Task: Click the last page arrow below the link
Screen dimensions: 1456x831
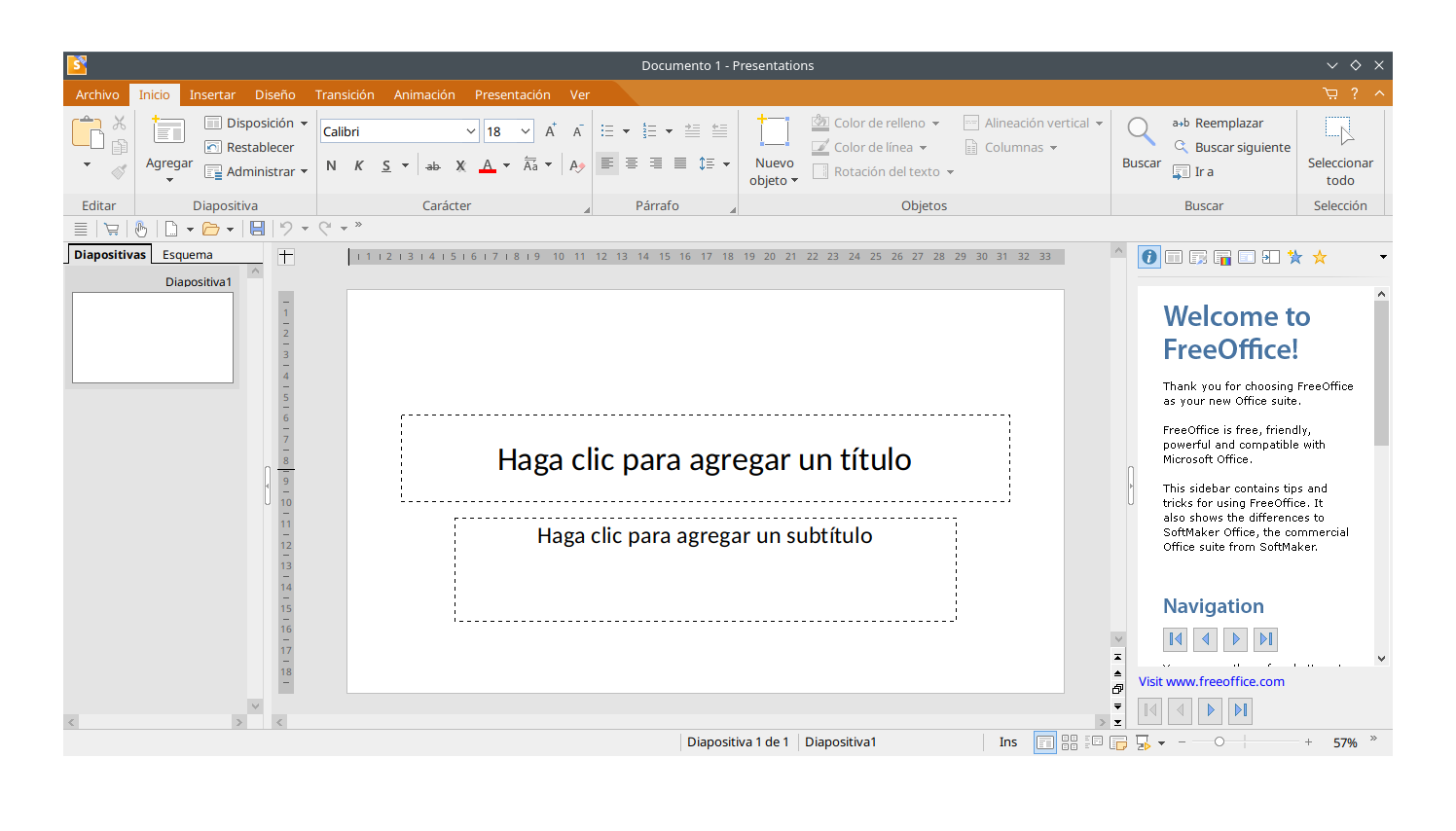Action: tap(1240, 710)
